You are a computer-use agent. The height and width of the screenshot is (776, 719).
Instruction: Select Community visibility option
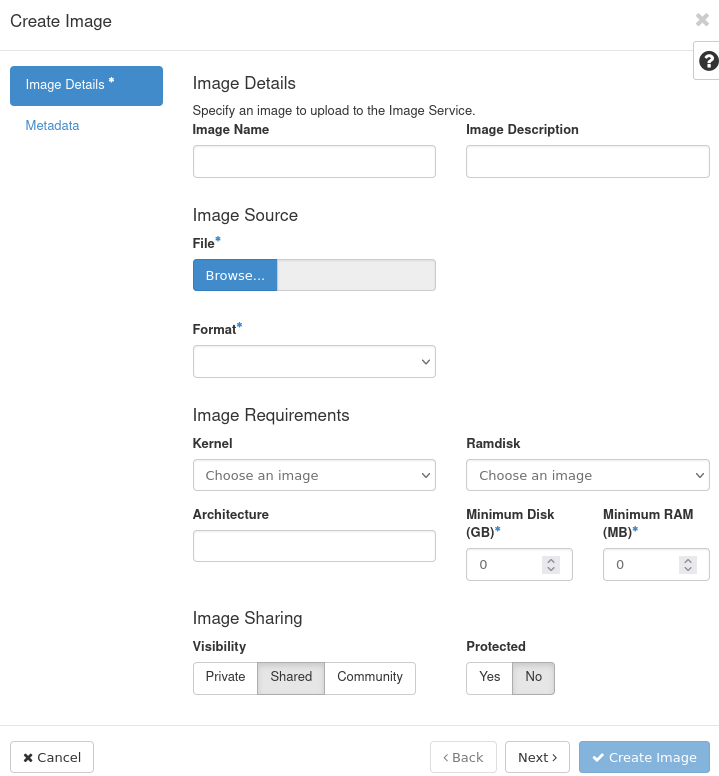point(369,677)
